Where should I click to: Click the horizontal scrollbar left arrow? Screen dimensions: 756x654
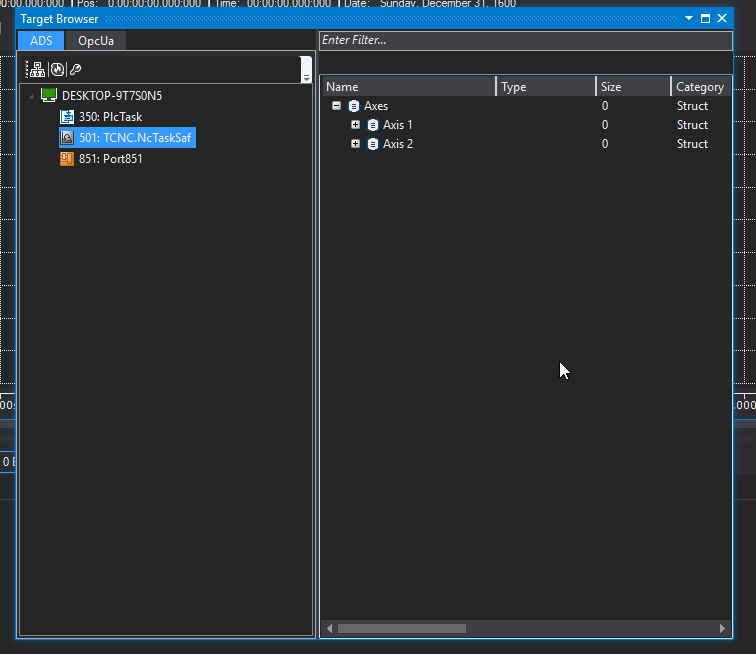point(330,628)
